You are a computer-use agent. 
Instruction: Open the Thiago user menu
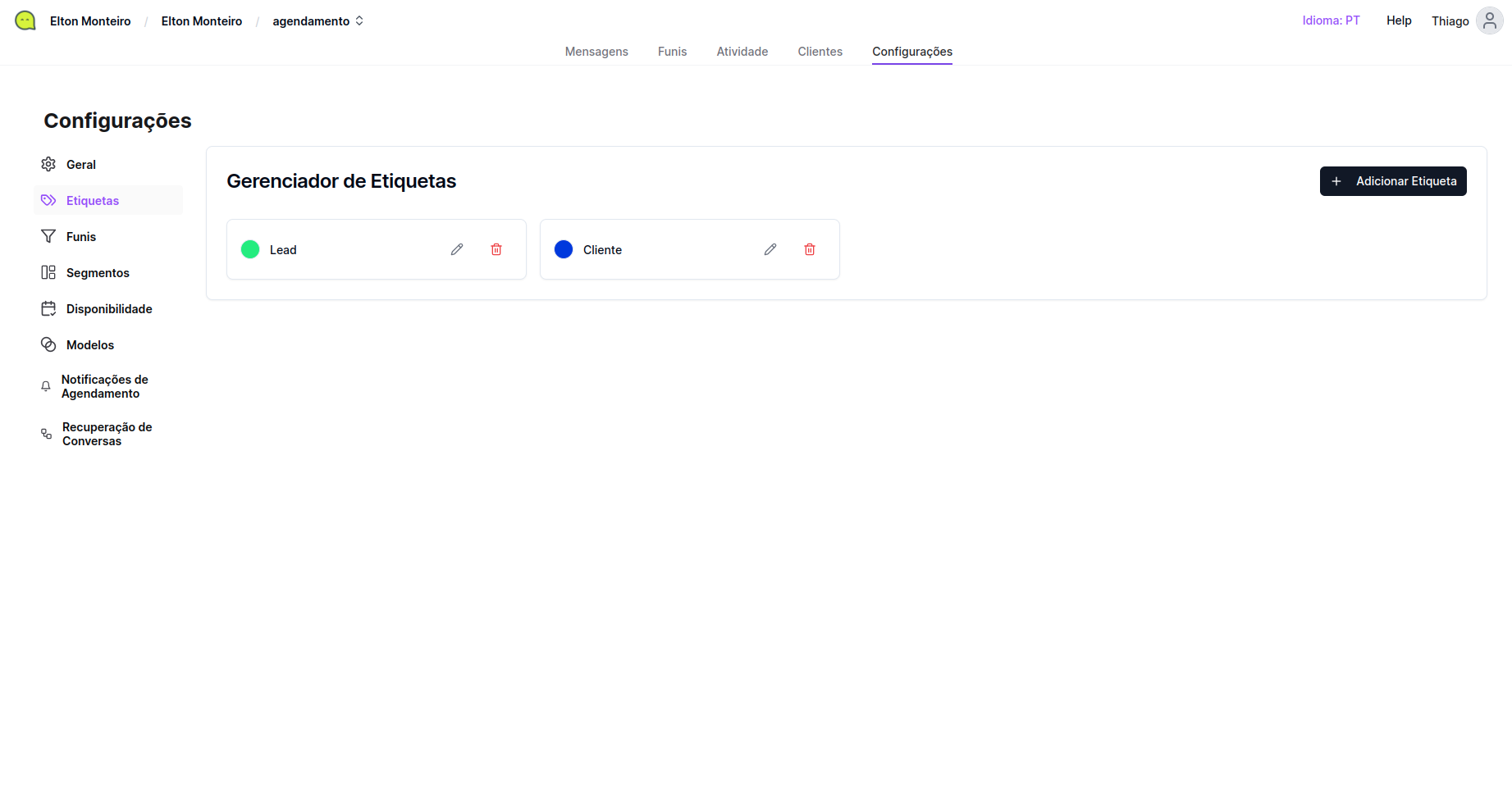[x=1450, y=21]
